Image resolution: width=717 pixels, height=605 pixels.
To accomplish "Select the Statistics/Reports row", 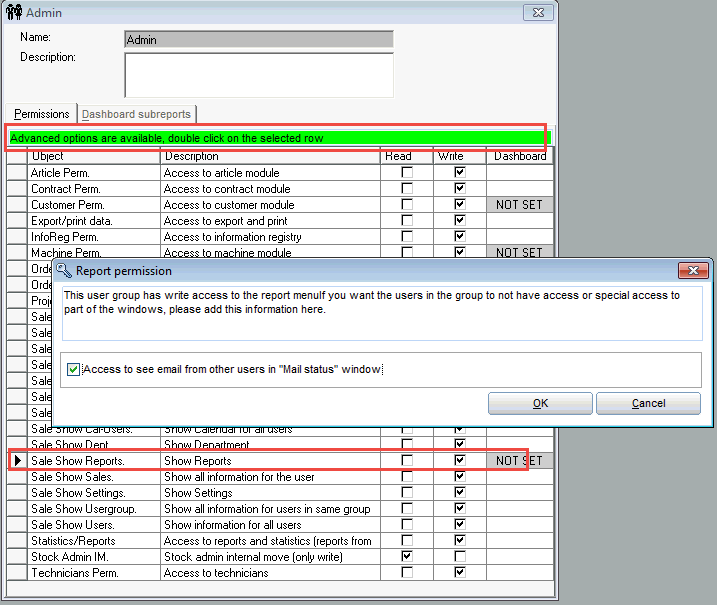I will [x=95, y=541].
